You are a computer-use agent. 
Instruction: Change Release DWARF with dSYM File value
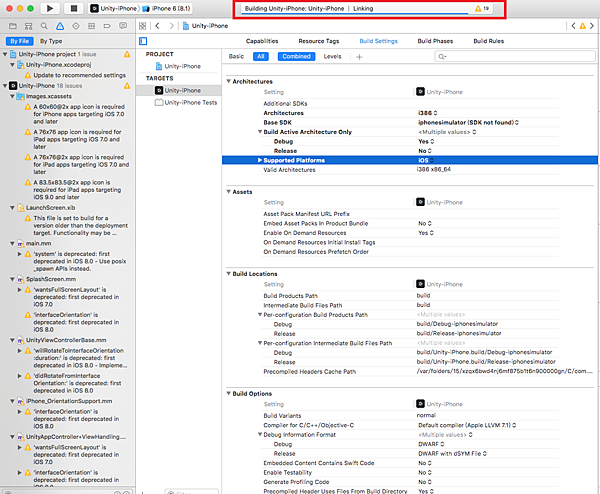453,453
